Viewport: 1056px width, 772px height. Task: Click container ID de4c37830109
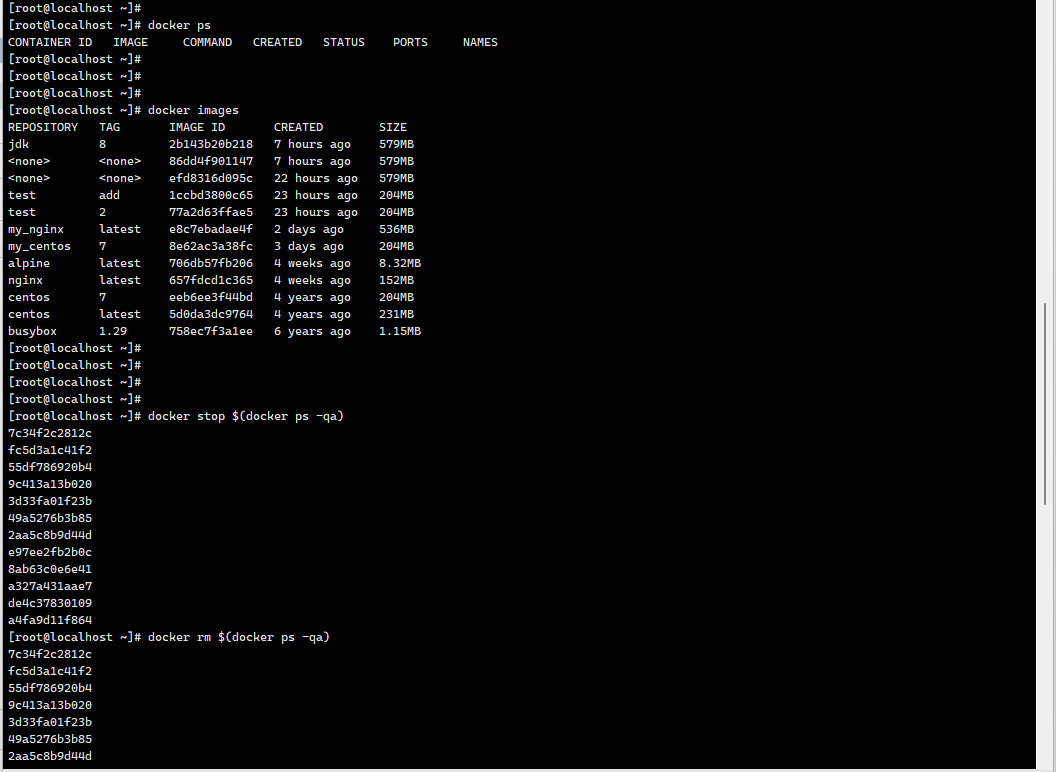pyautogui.click(x=50, y=603)
